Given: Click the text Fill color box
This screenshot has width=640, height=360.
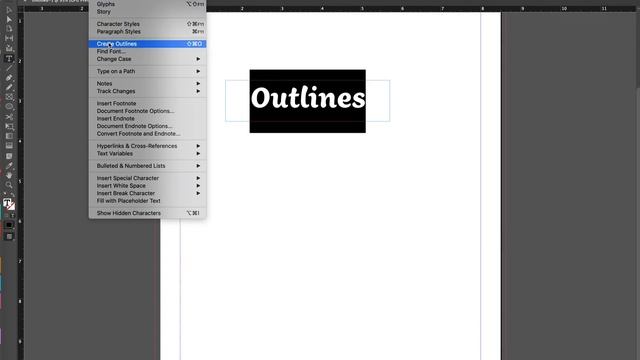Looking at the screenshot, I should [x=7, y=202].
